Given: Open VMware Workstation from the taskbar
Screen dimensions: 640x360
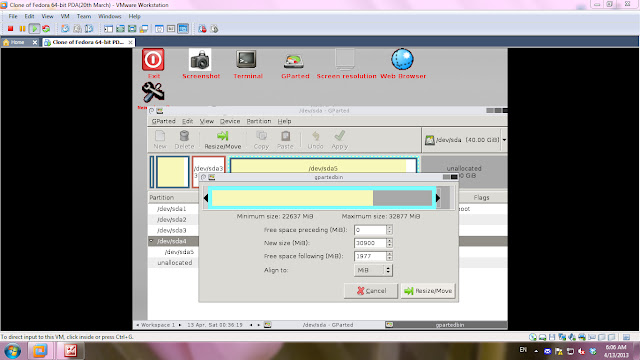Looking at the screenshot, I should (x=40, y=351).
